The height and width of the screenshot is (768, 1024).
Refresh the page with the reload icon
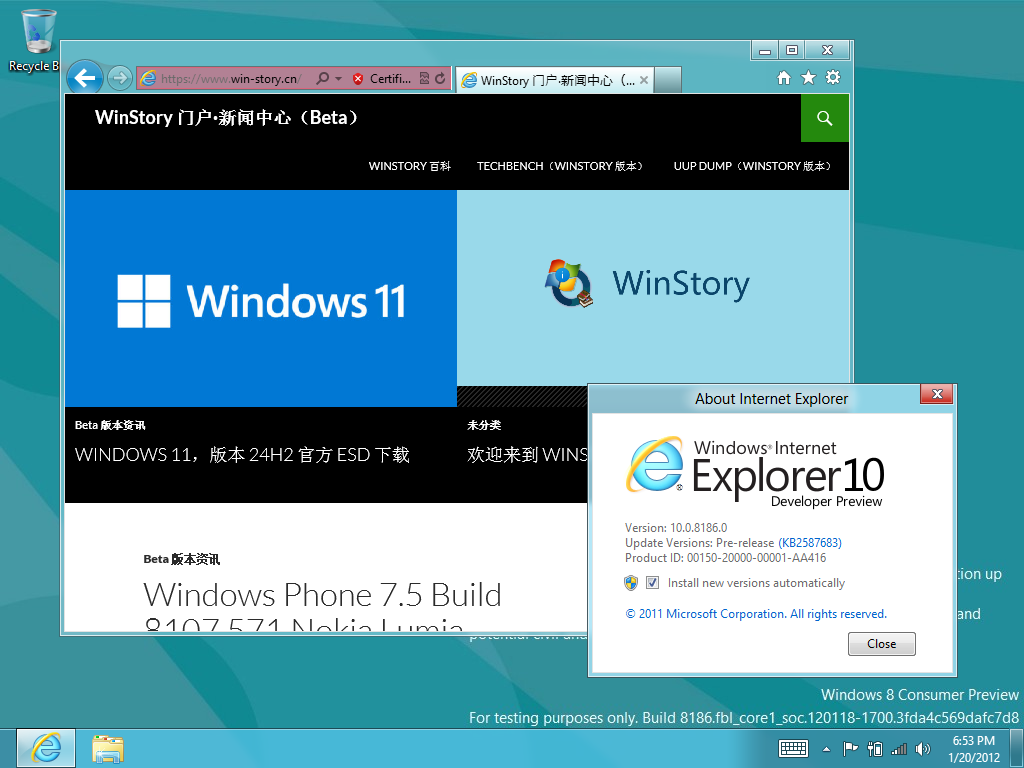[x=440, y=78]
